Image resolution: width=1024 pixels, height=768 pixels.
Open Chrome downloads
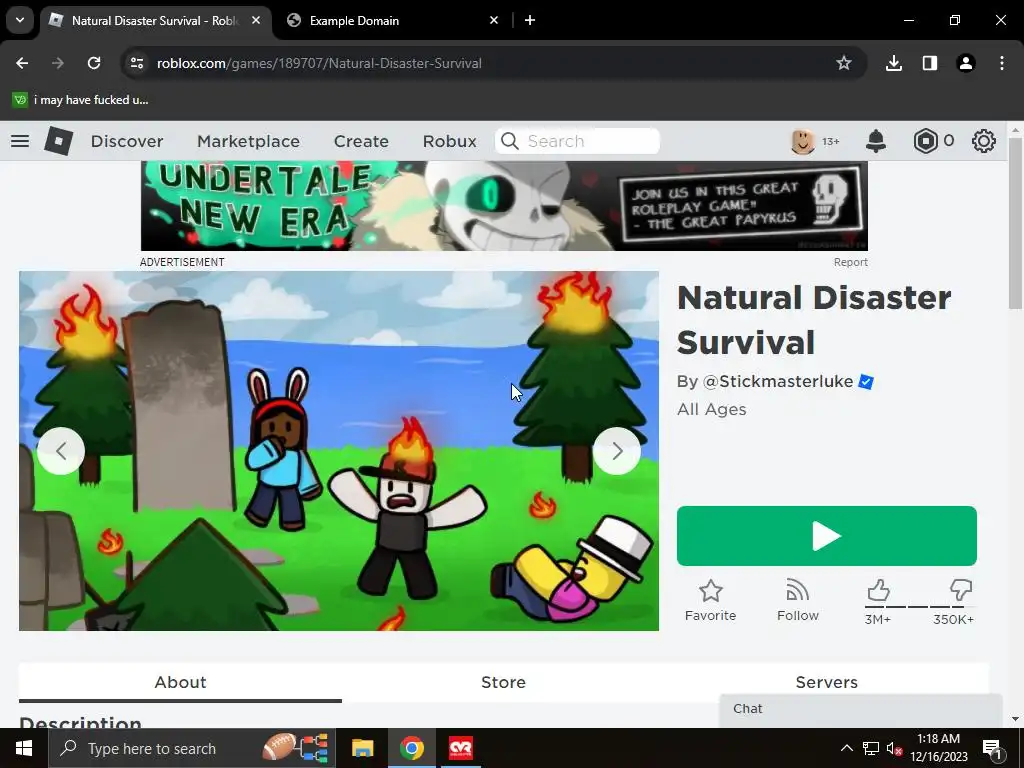tap(894, 63)
